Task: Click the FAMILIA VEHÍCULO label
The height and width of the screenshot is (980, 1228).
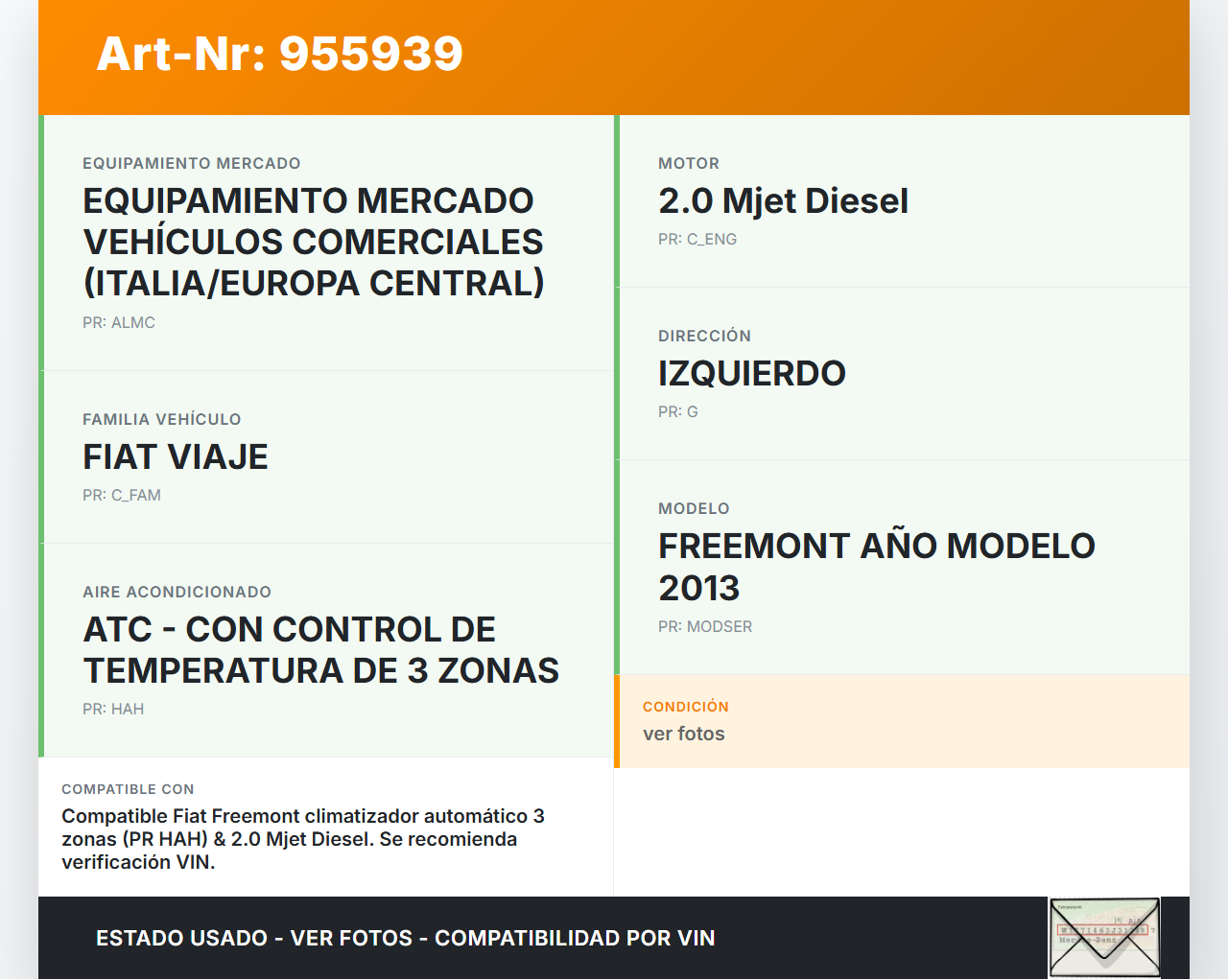Action: (162, 420)
